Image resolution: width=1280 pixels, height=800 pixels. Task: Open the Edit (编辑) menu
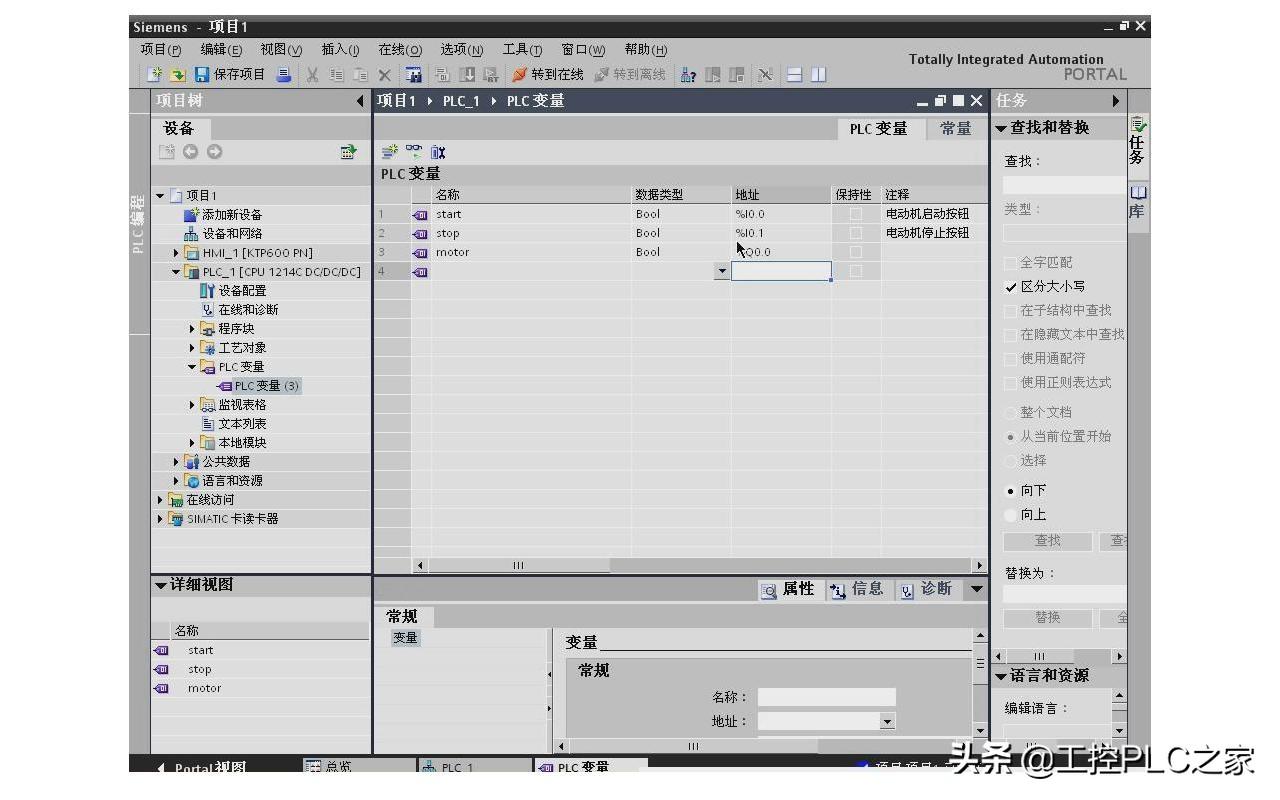click(221, 50)
